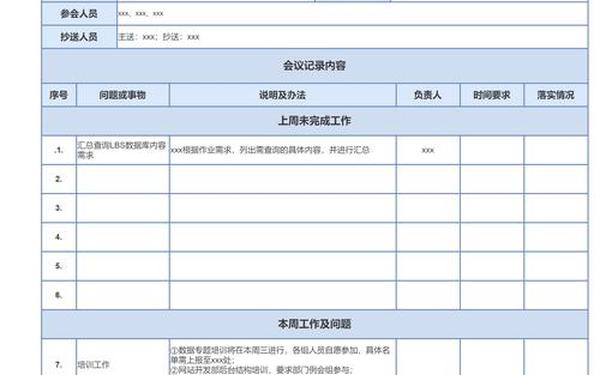The height and width of the screenshot is (375, 600).
Task: Click the 问题或事物 column header
Action: tap(123, 95)
